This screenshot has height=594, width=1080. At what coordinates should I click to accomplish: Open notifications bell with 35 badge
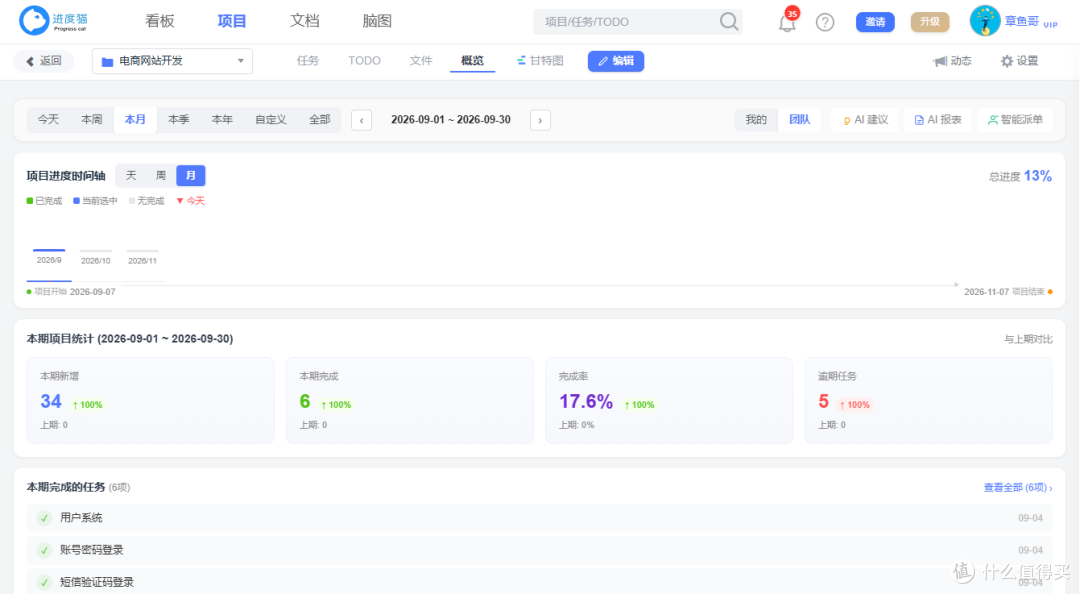pyautogui.click(x=788, y=21)
